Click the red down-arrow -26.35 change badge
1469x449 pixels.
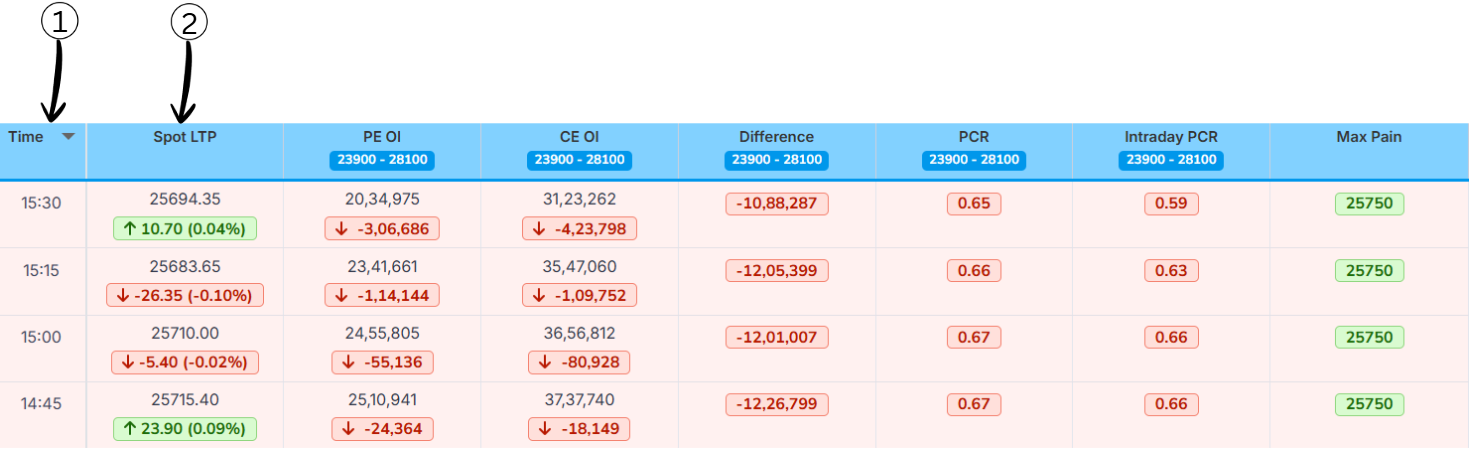(185, 295)
